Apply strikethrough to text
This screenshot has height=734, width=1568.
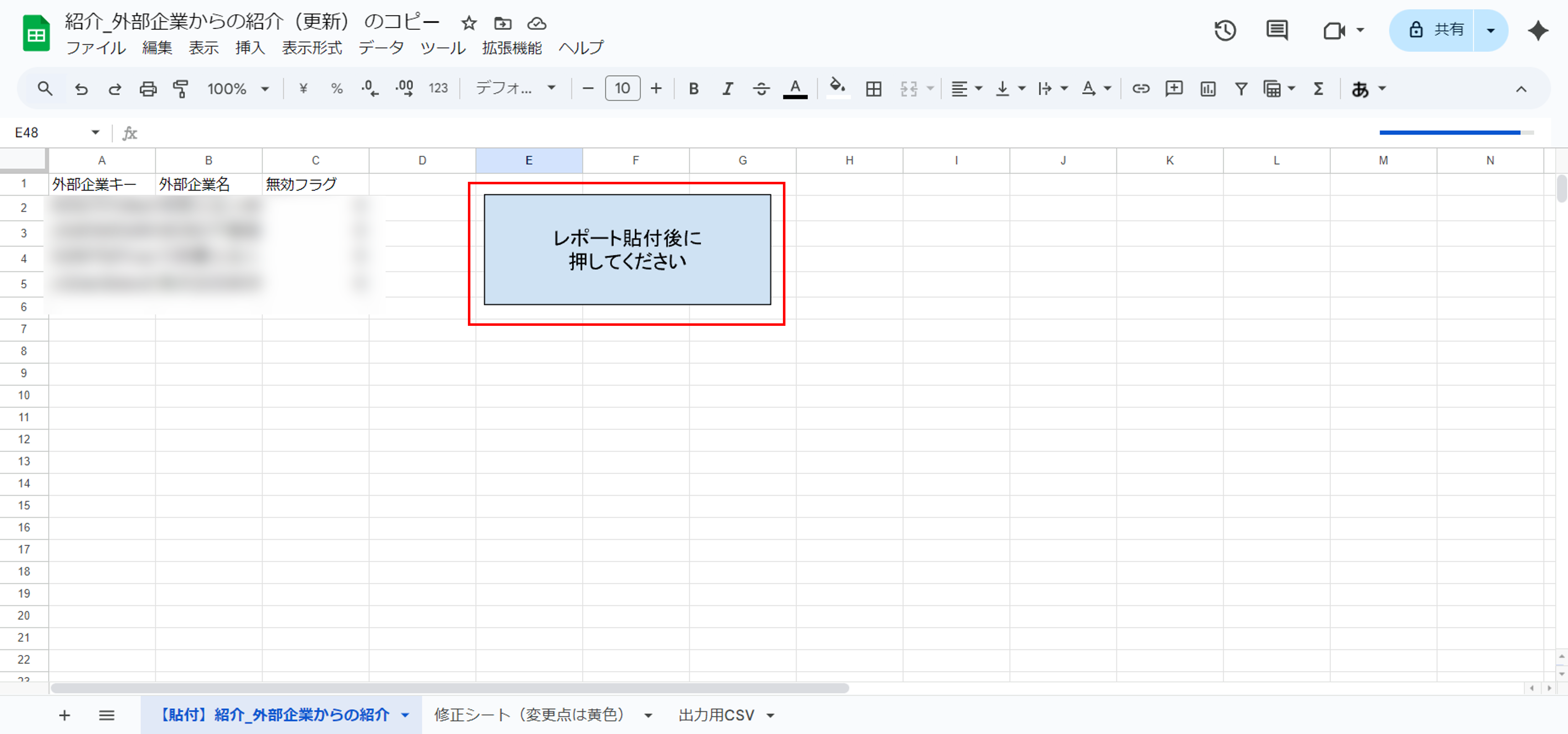(761, 88)
